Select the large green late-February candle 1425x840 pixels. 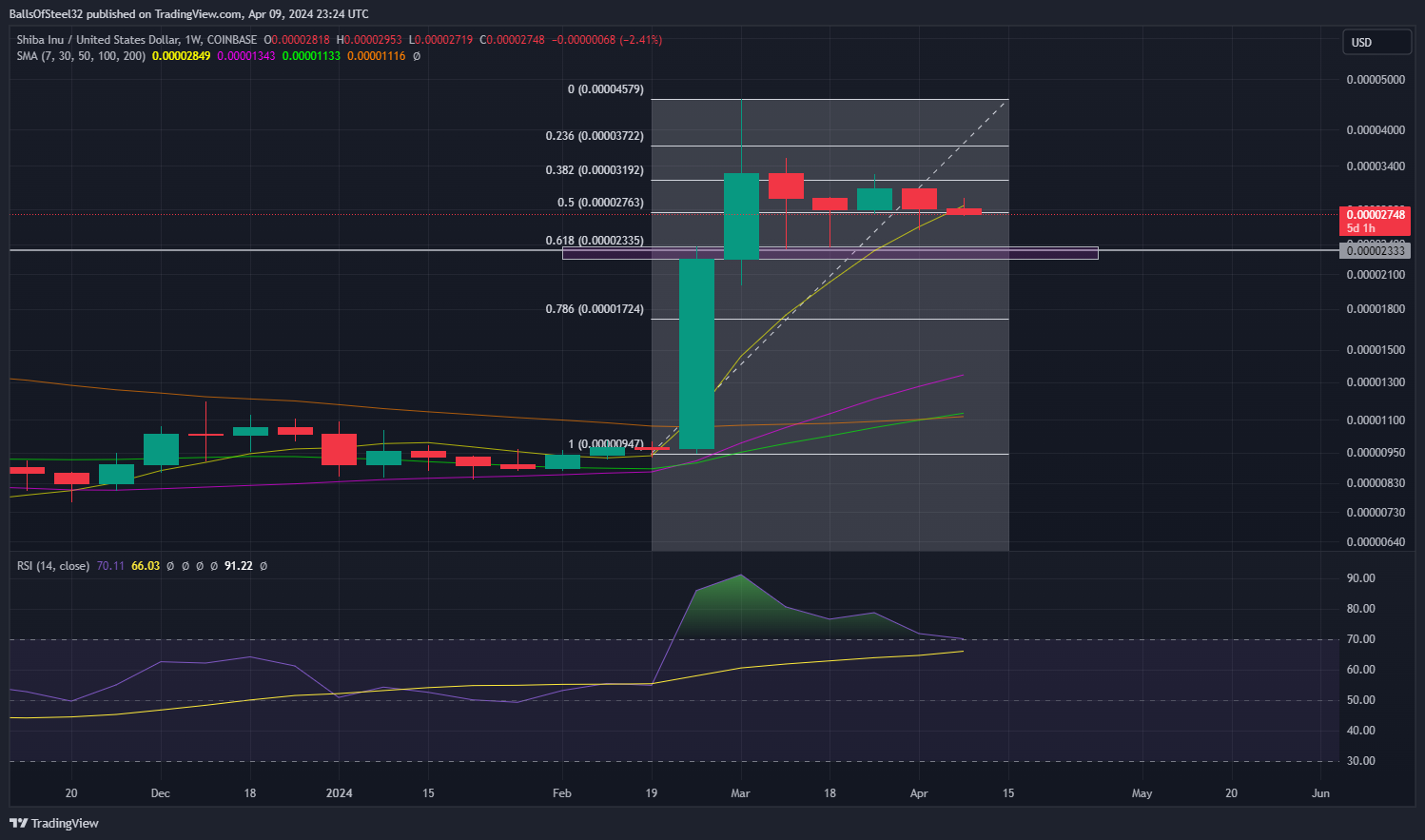(x=696, y=354)
